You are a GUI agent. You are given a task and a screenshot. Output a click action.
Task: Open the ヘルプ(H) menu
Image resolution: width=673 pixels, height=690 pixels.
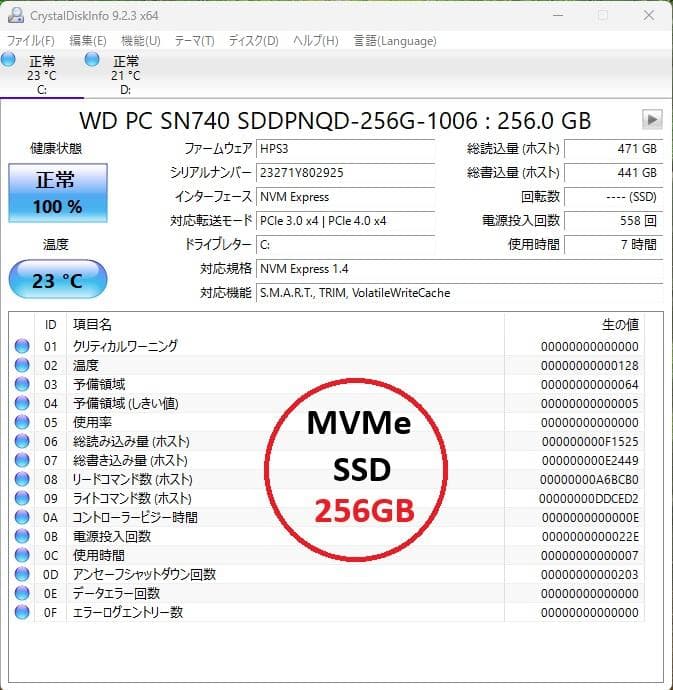[x=316, y=41]
